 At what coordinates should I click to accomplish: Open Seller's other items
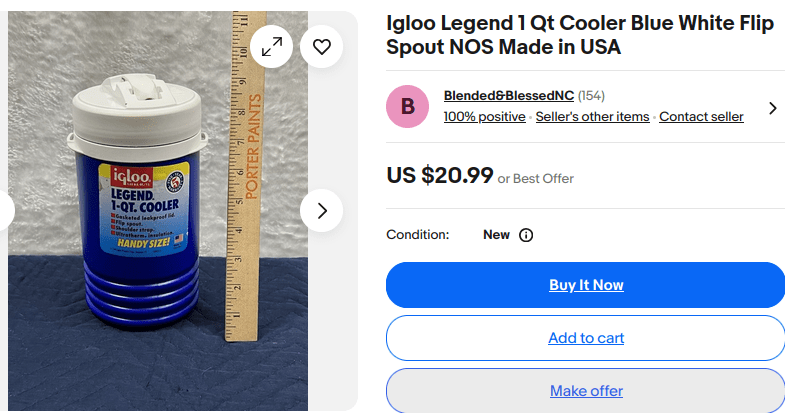click(x=592, y=117)
